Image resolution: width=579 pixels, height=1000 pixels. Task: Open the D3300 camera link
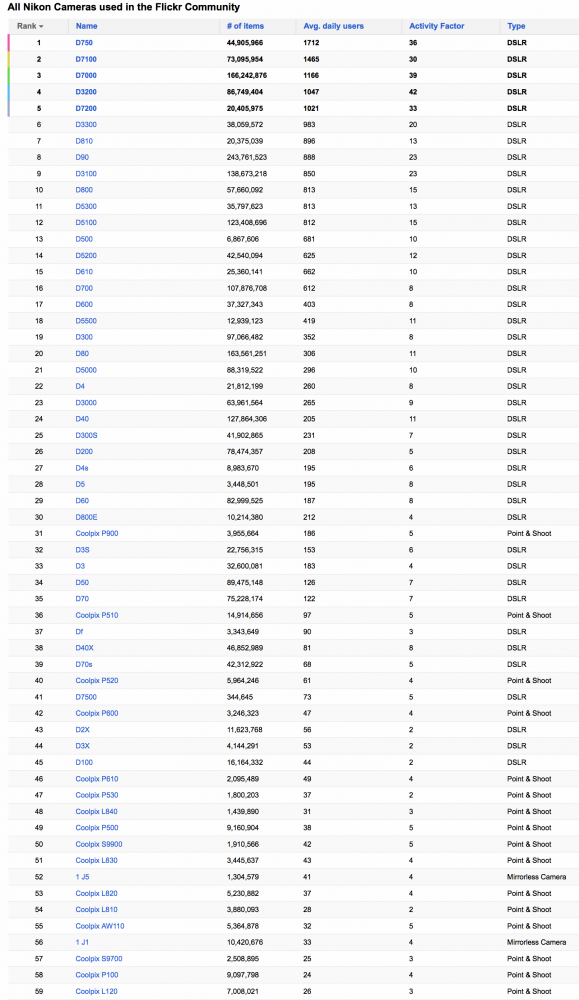click(86, 124)
